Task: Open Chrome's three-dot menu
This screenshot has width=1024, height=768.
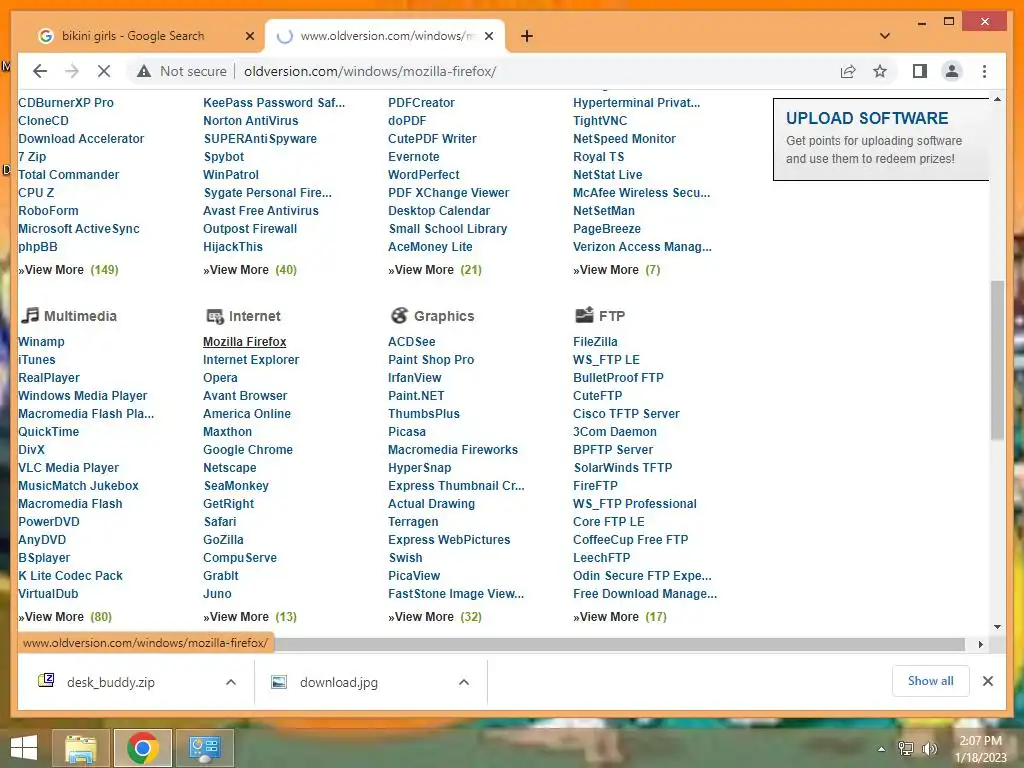Action: [984, 71]
